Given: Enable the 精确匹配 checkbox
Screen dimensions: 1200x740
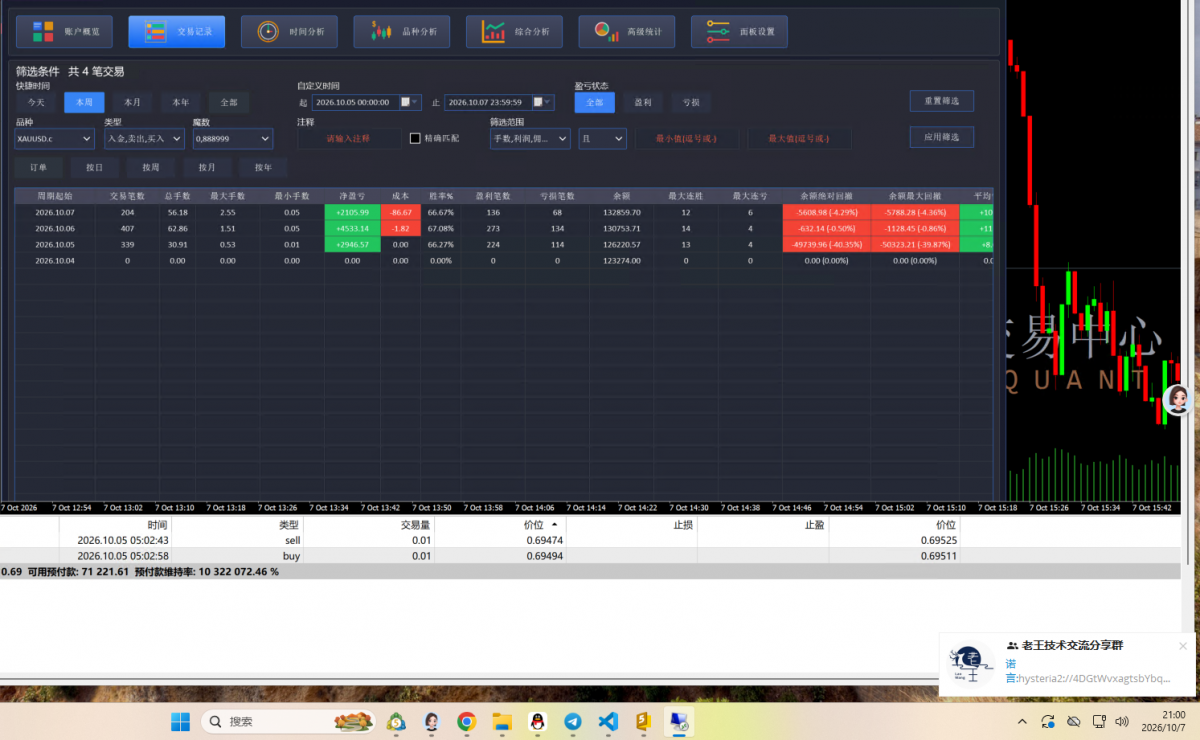Looking at the screenshot, I should point(415,138).
